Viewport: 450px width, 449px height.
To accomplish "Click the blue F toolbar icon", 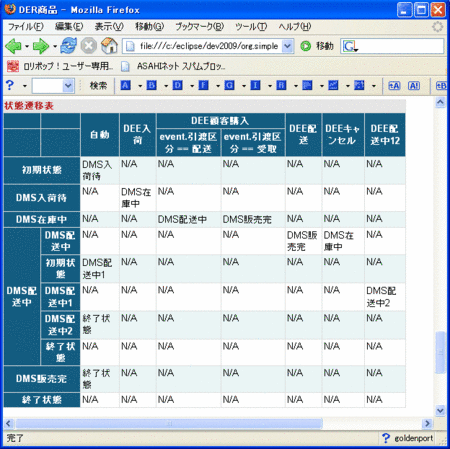I will [203, 85].
